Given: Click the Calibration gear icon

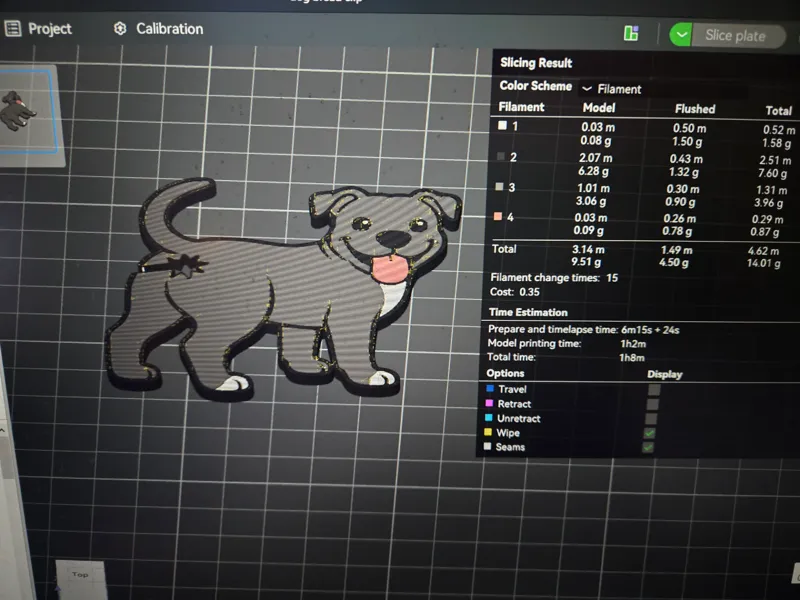Looking at the screenshot, I should tap(120, 29).
